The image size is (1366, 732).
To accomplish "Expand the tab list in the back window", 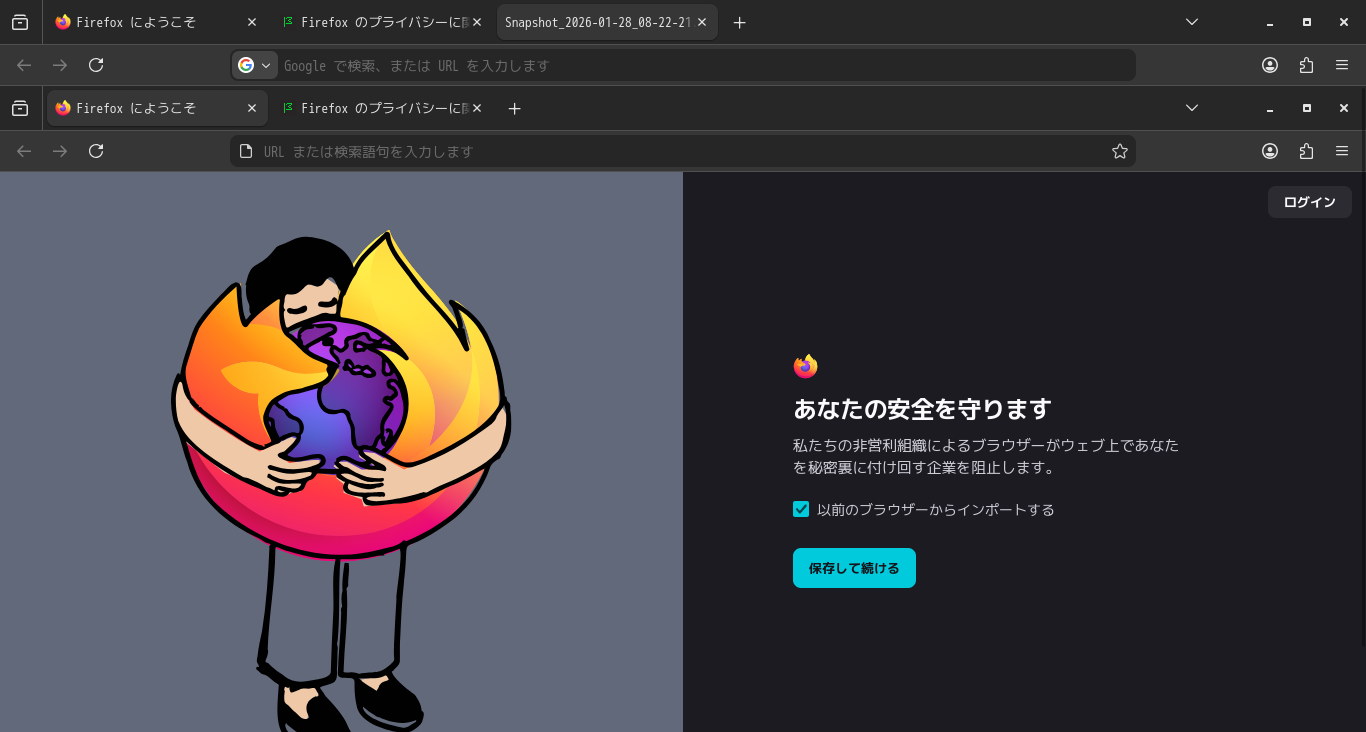I will pos(1191,22).
